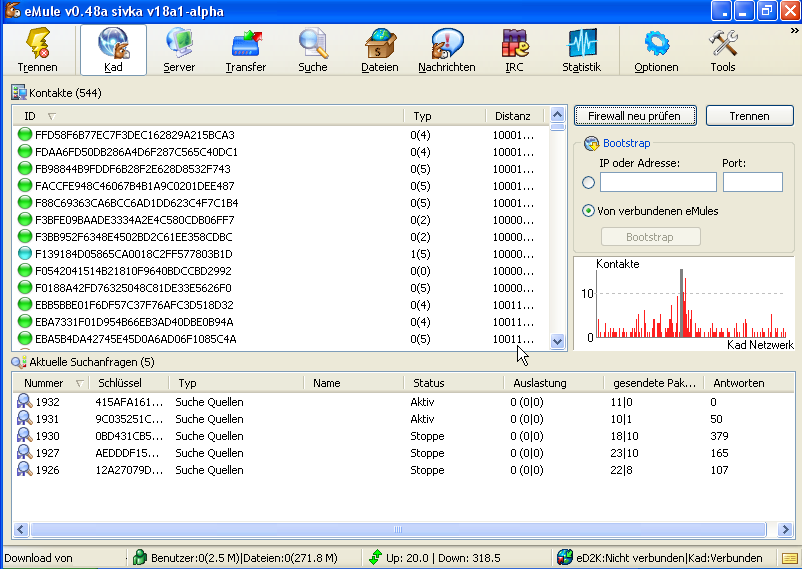Select Von verbundenen eMules radio button
Viewport: 802px width, 569px height.
[x=588, y=210]
